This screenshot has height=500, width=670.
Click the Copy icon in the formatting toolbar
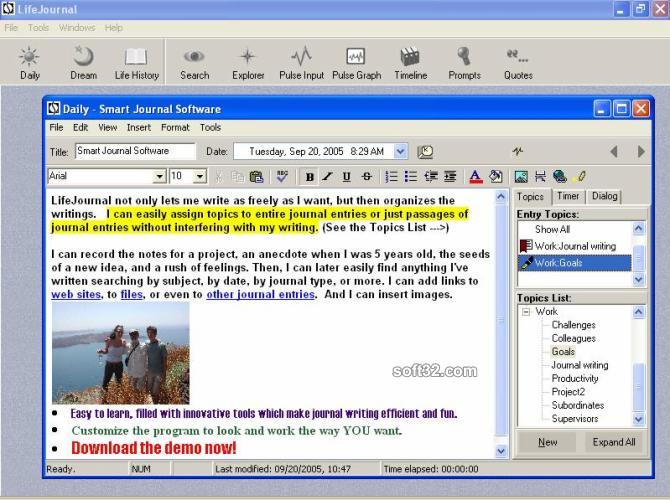[x=237, y=176]
